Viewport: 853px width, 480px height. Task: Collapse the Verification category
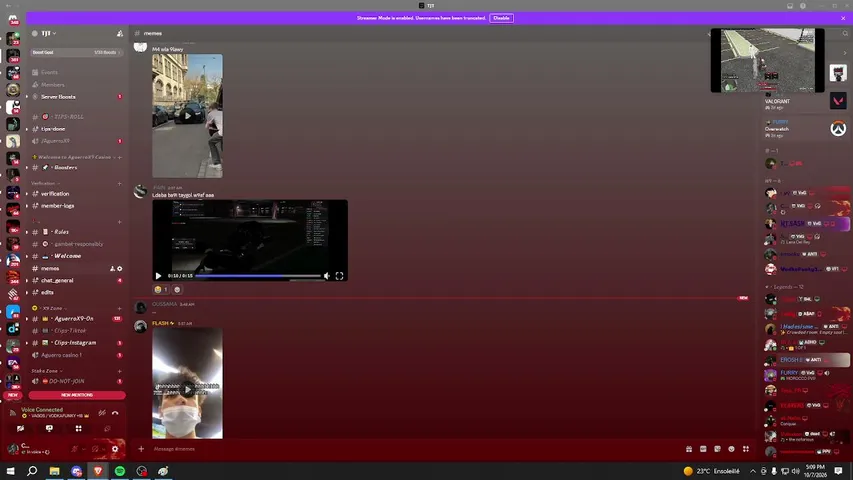[x=44, y=183]
